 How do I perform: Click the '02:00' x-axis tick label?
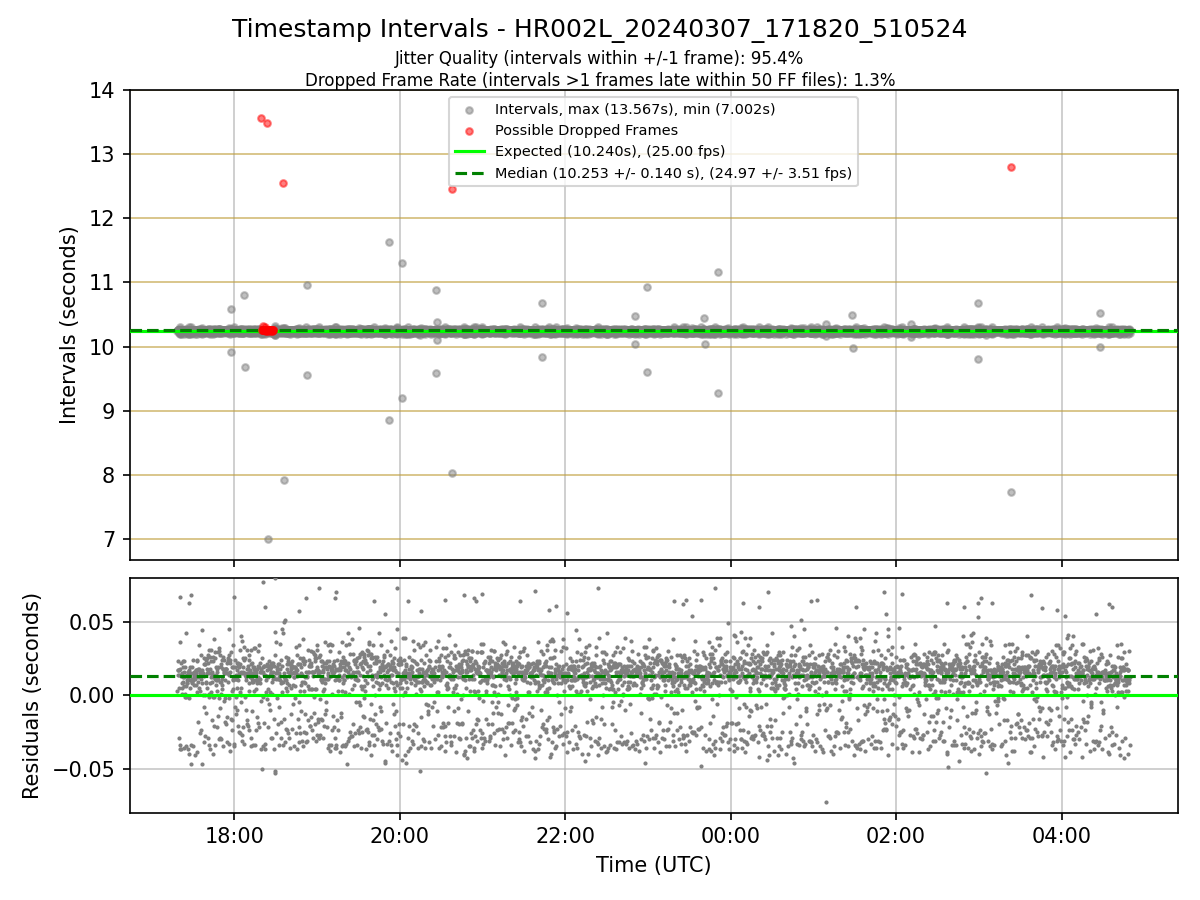896,834
